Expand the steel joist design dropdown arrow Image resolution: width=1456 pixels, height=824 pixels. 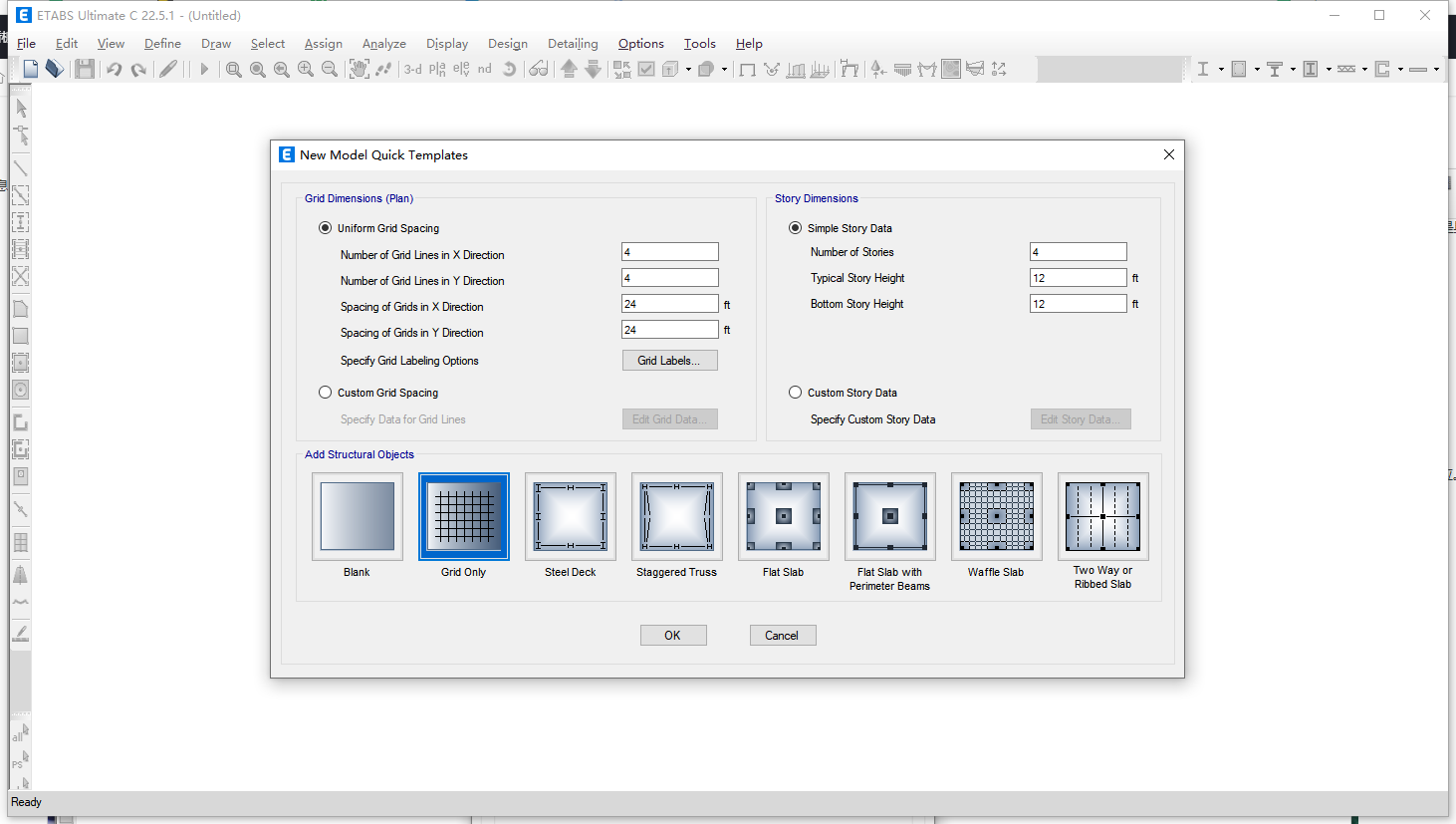pos(1364,69)
